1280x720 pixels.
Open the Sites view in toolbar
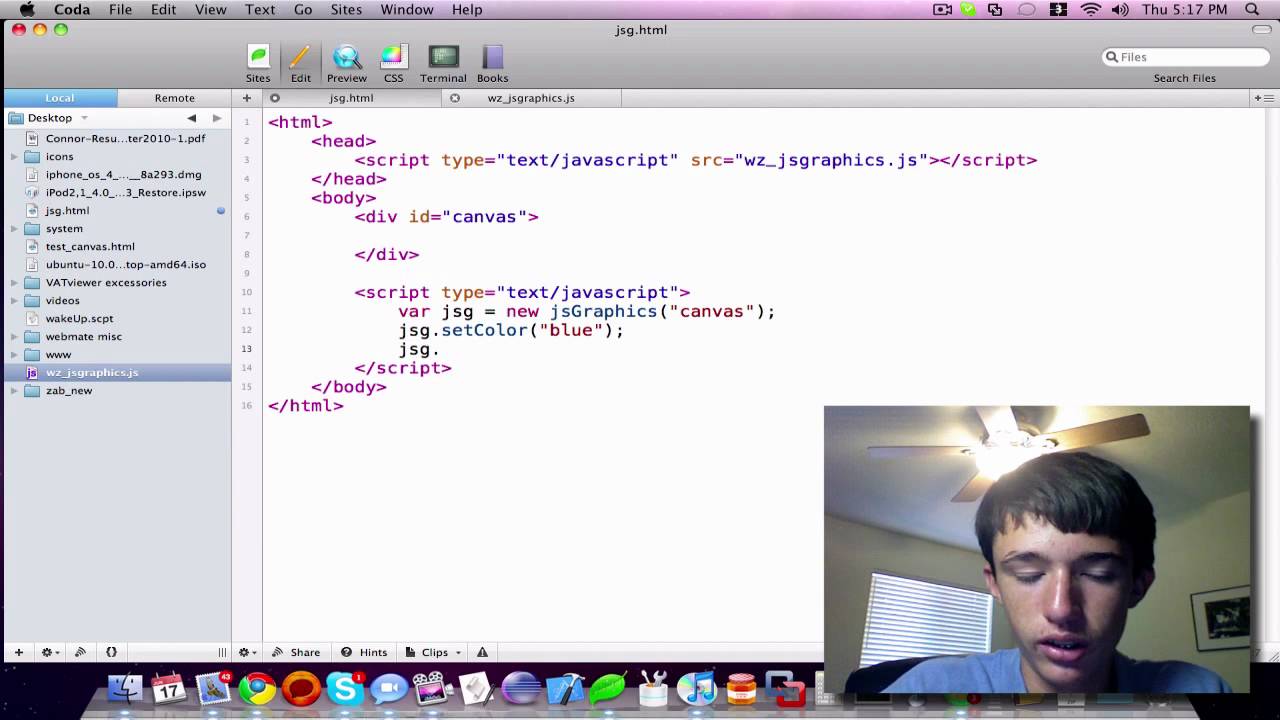(x=258, y=64)
